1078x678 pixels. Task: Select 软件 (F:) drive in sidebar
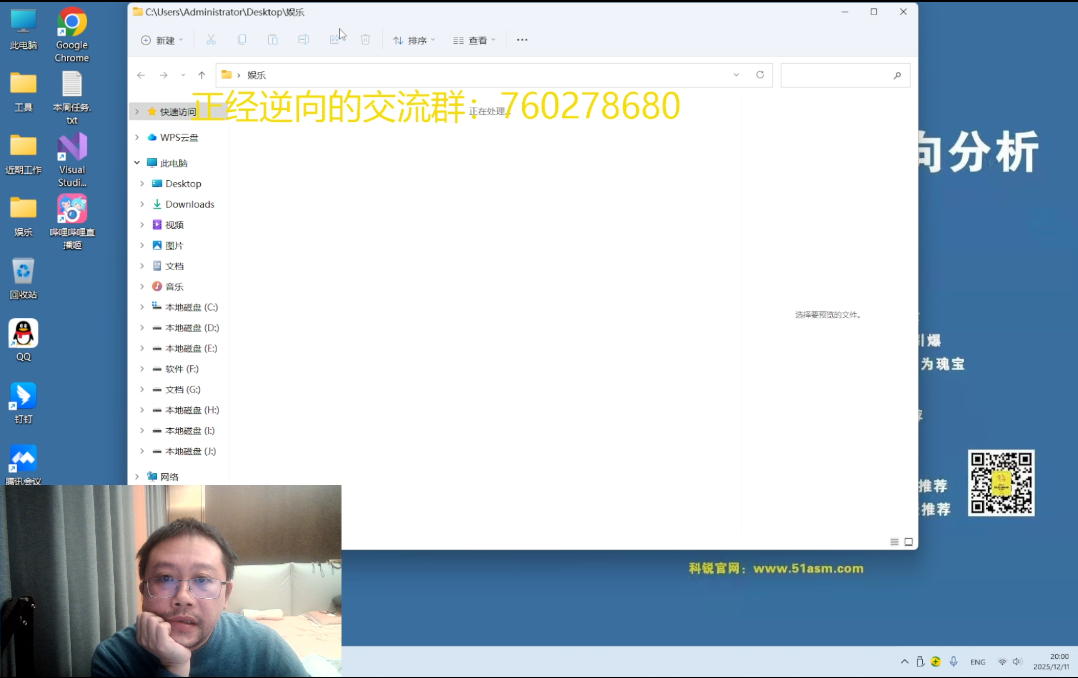click(x=181, y=369)
